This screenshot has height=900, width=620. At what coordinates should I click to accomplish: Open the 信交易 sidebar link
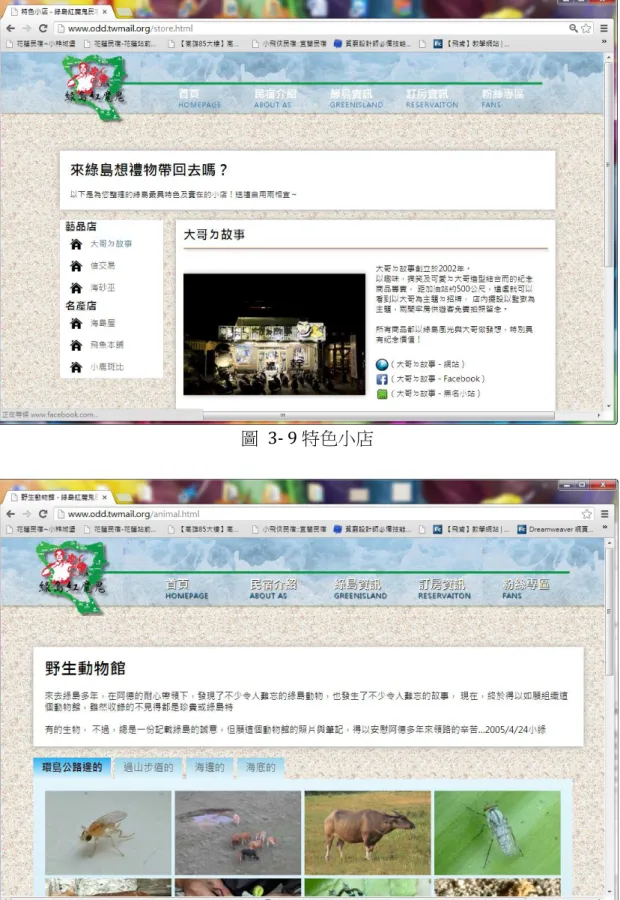(102, 266)
